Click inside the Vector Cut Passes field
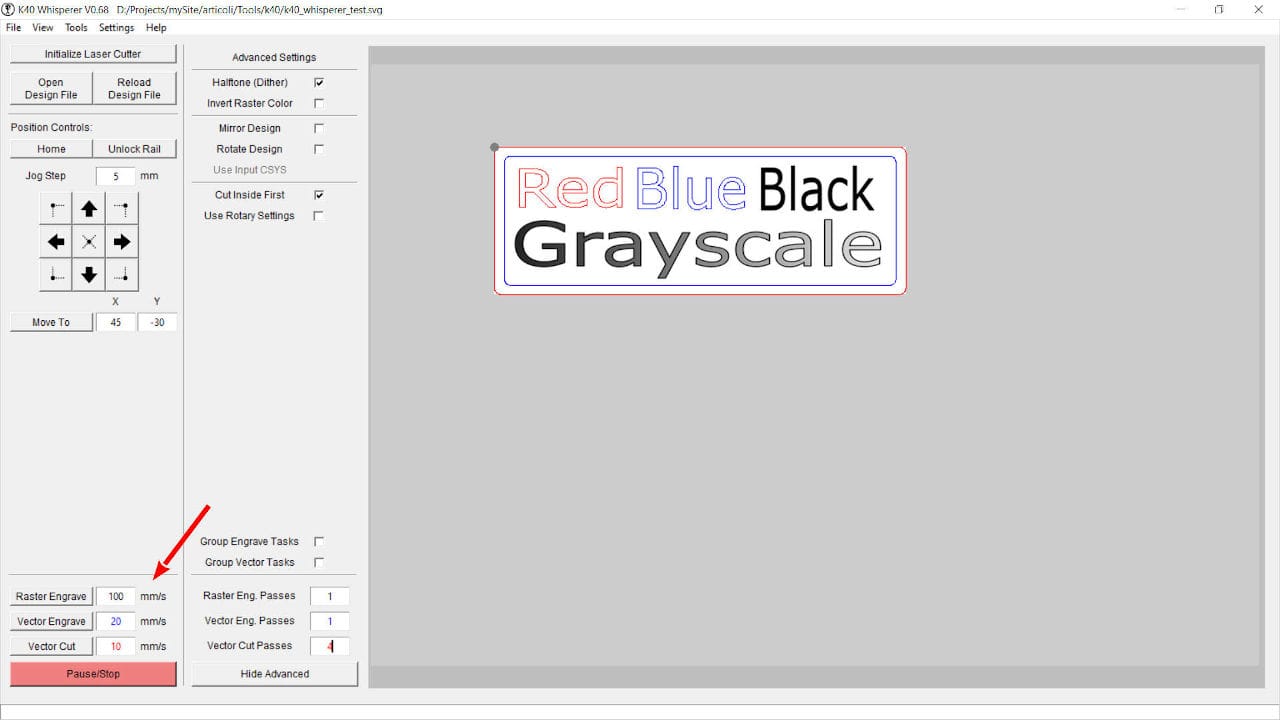The height and width of the screenshot is (720, 1280). 329,645
